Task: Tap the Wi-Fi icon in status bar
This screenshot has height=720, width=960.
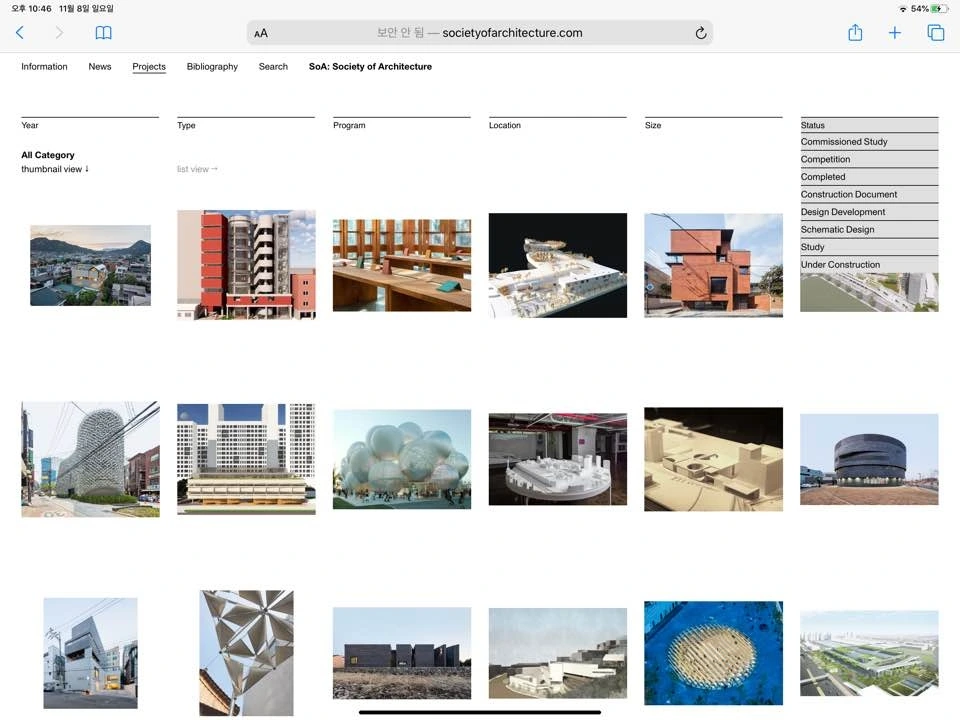Action: 903,9
